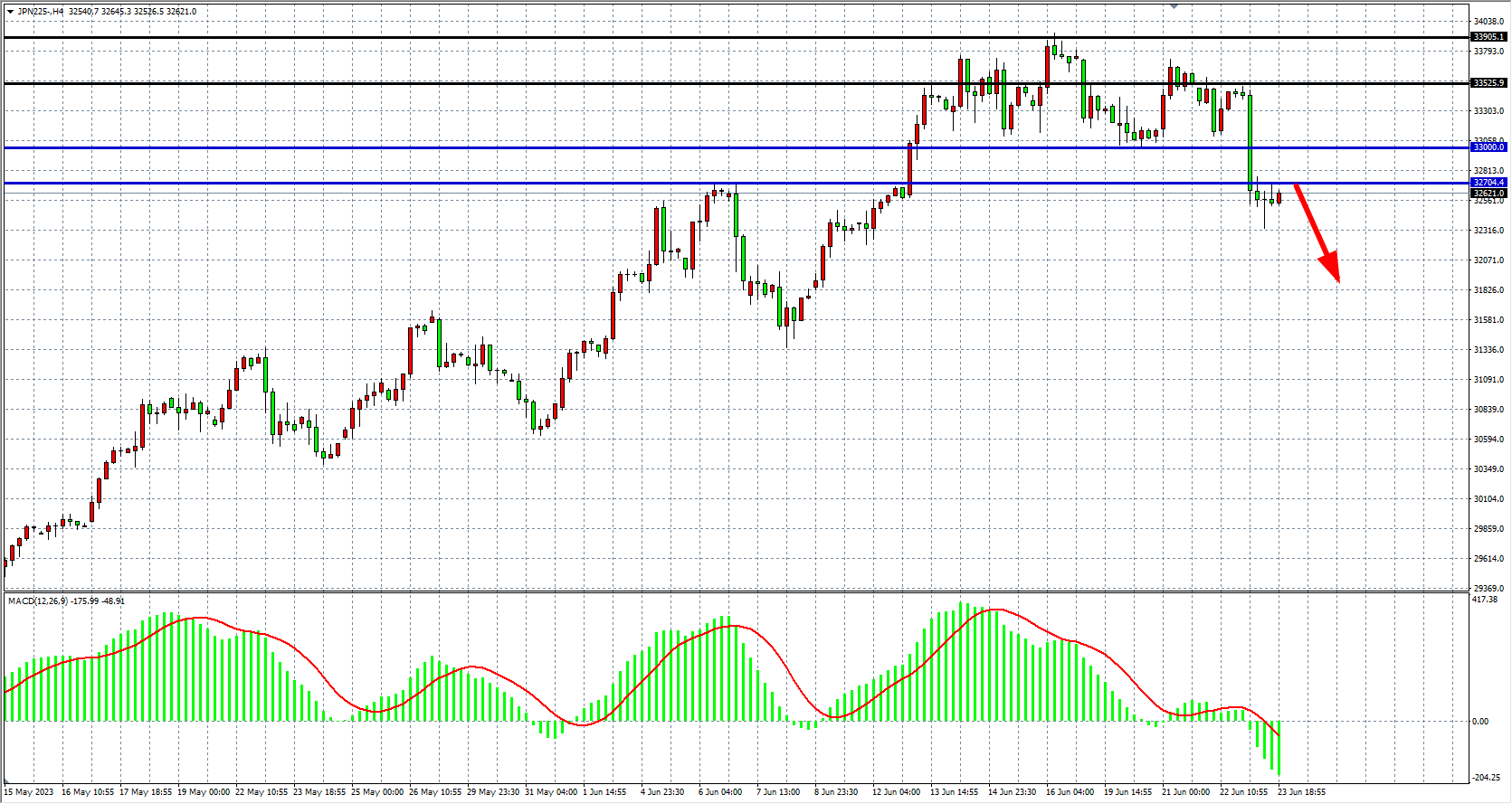This screenshot has height=804, width=1512.
Task: Click the JPN225-,H4 symbol title text
Action: point(40,12)
